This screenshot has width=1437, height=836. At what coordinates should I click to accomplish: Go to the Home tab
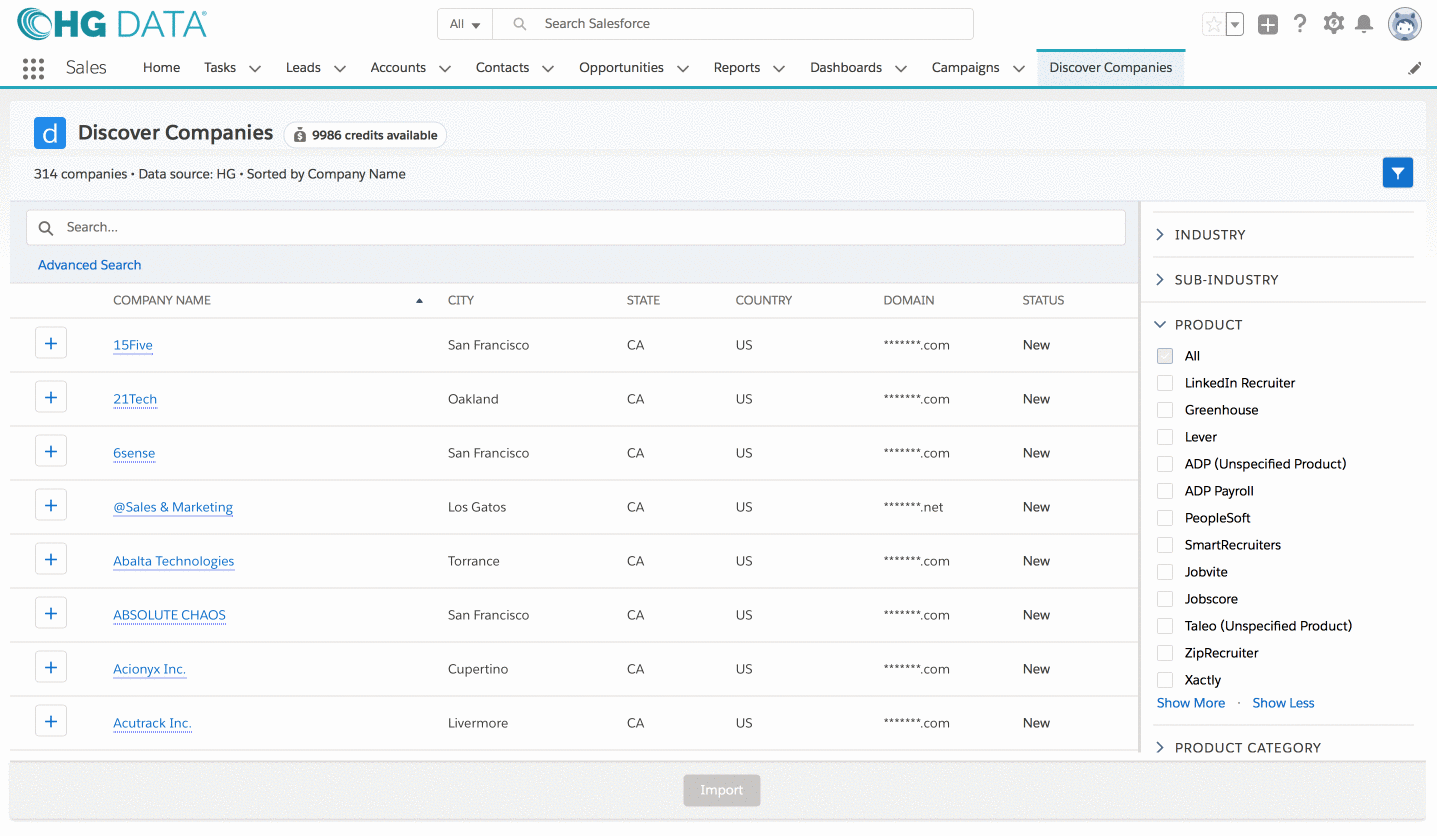pos(161,68)
